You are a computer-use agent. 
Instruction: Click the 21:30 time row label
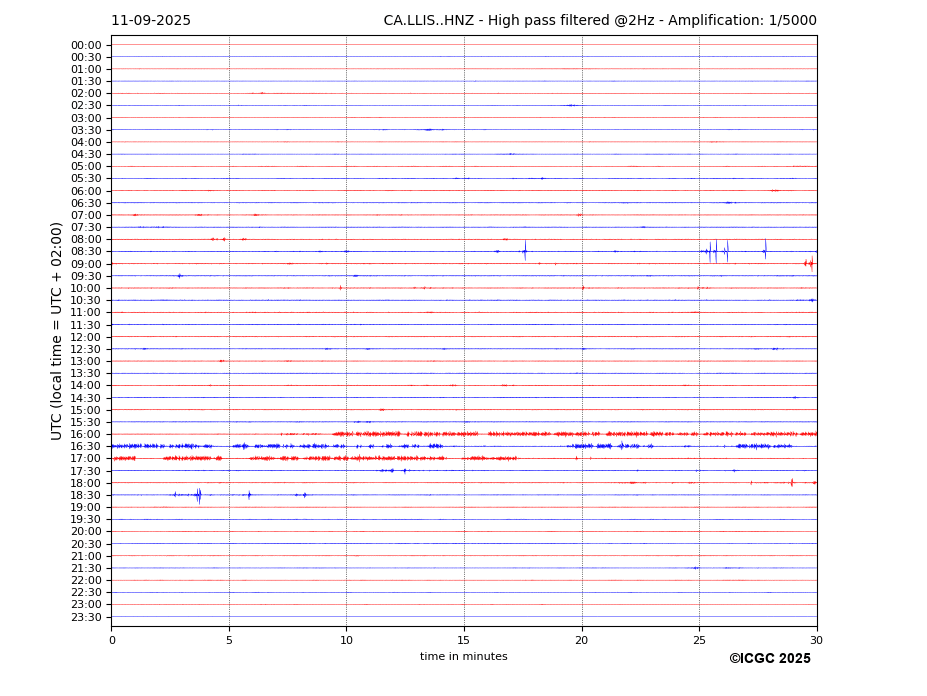coord(86,568)
